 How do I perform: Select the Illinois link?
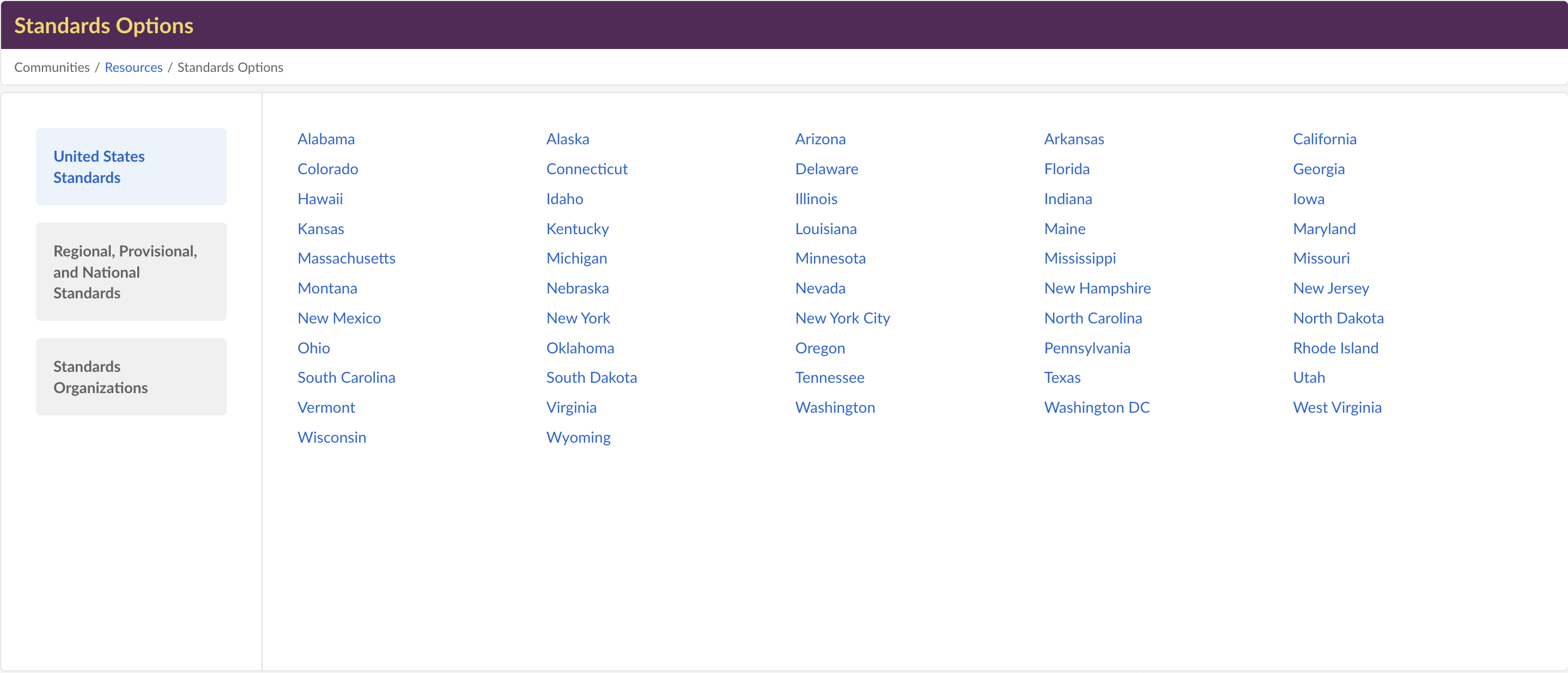click(816, 198)
